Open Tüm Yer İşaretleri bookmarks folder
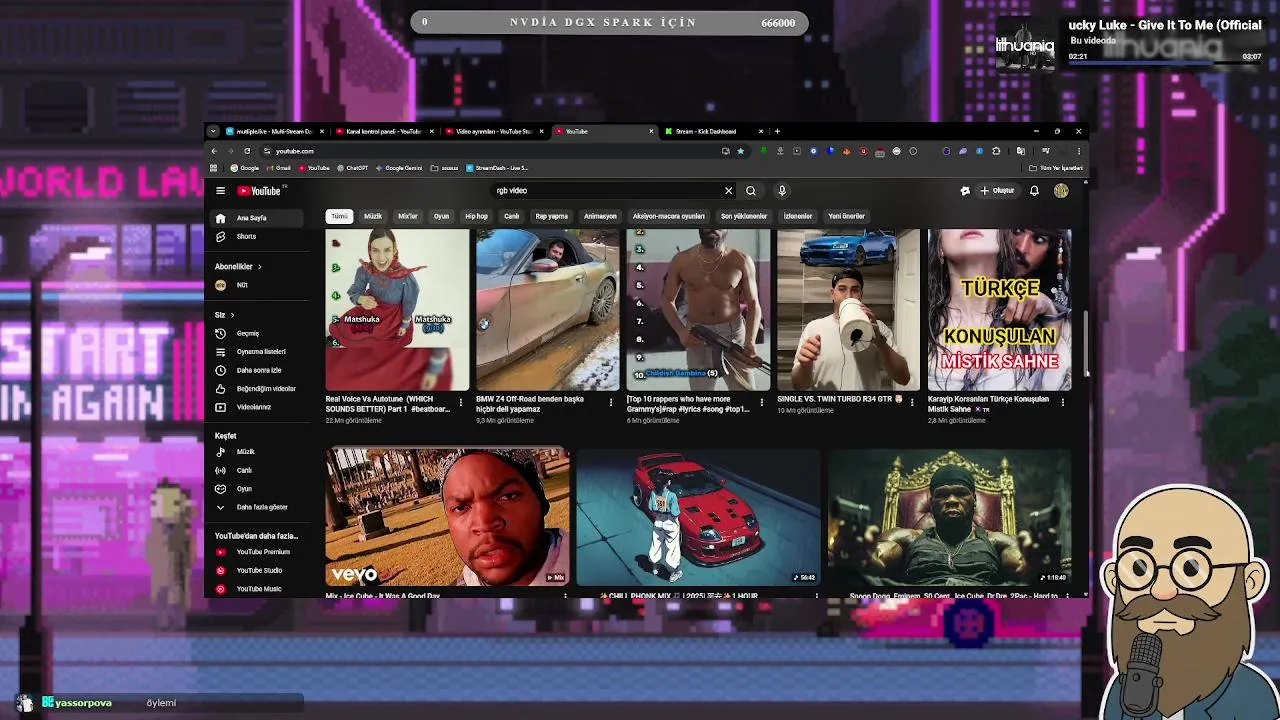1280x720 pixels. point(1055,168)
